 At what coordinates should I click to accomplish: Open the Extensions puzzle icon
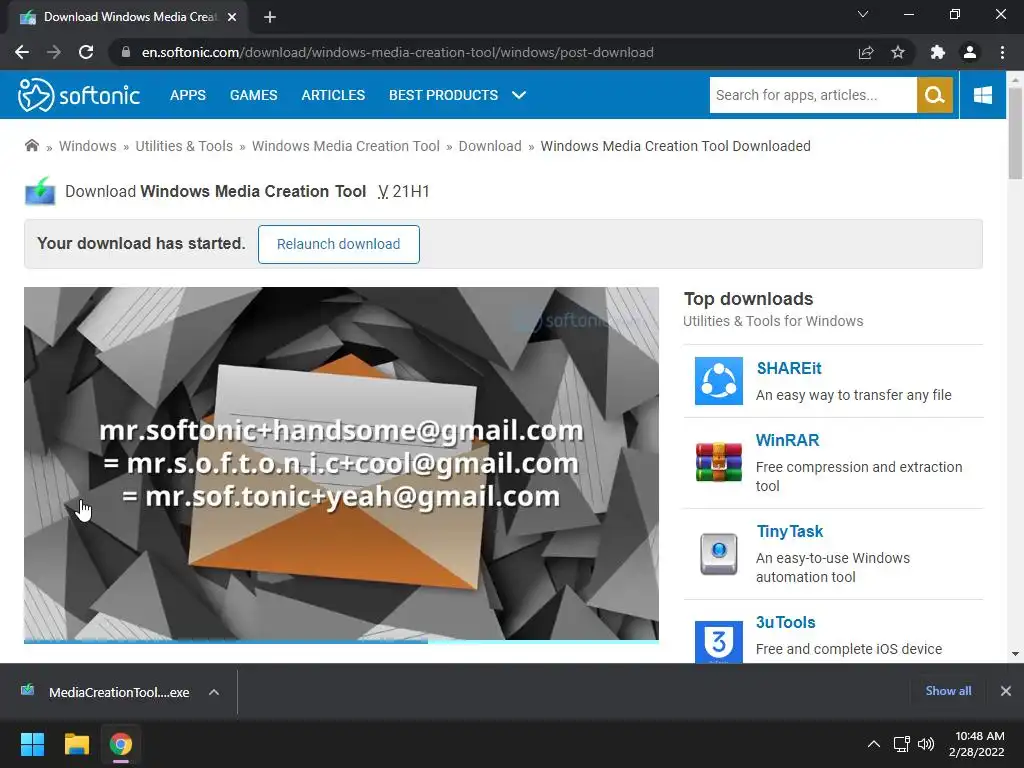(x=938, y=52)
